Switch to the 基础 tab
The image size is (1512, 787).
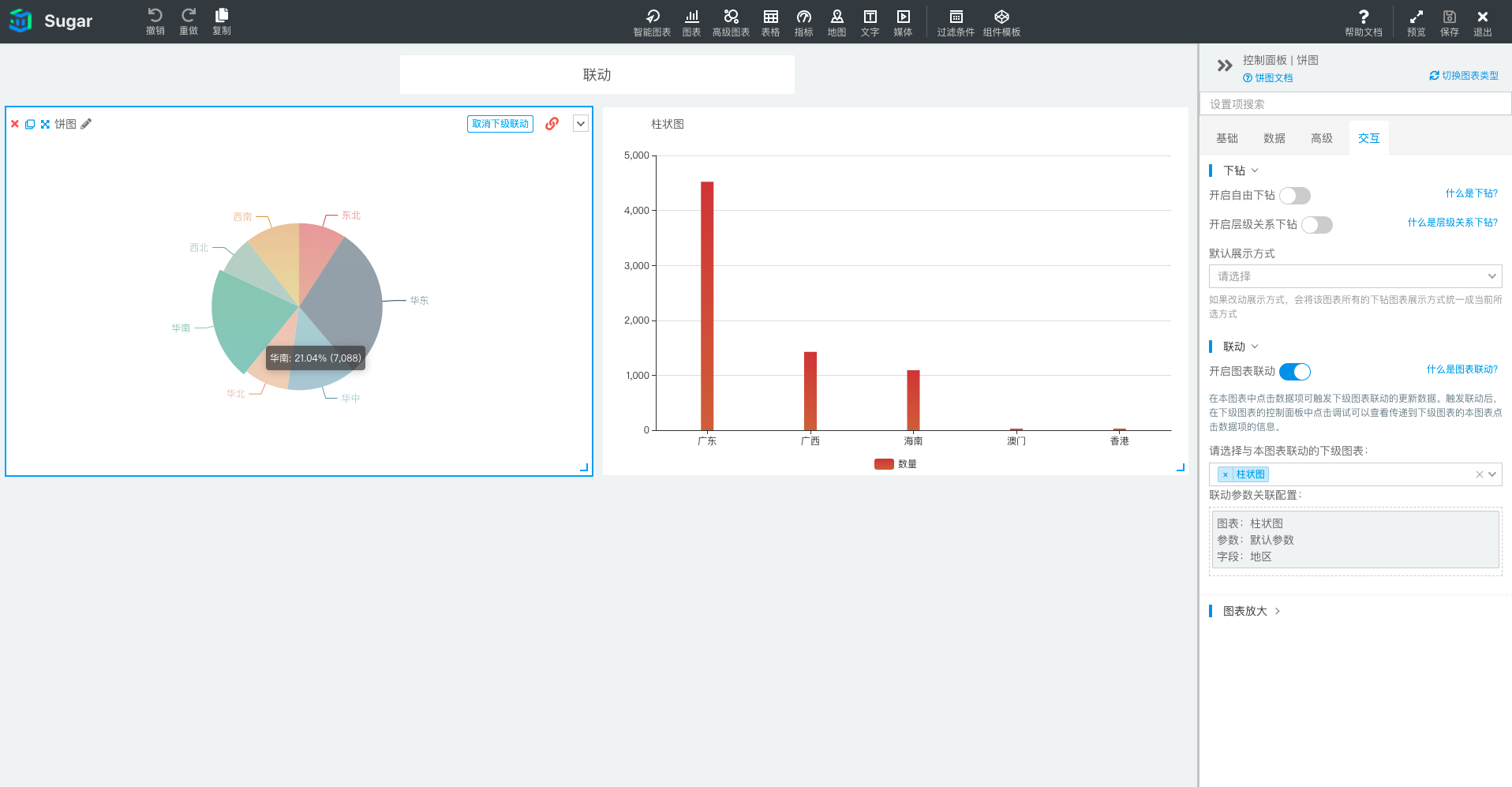tap(1227, 138)
